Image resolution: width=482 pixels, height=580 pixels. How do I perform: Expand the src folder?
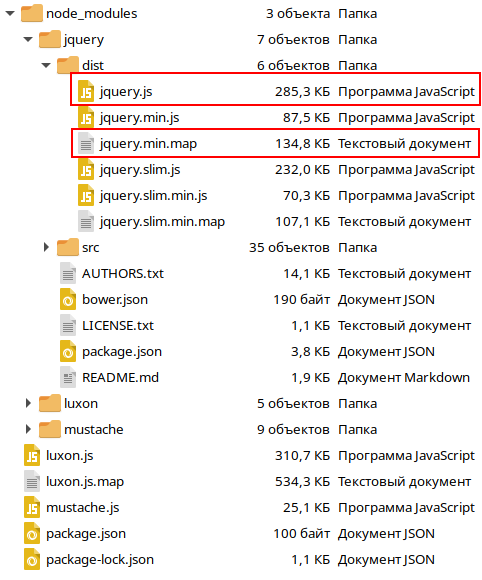pos(46,247)
